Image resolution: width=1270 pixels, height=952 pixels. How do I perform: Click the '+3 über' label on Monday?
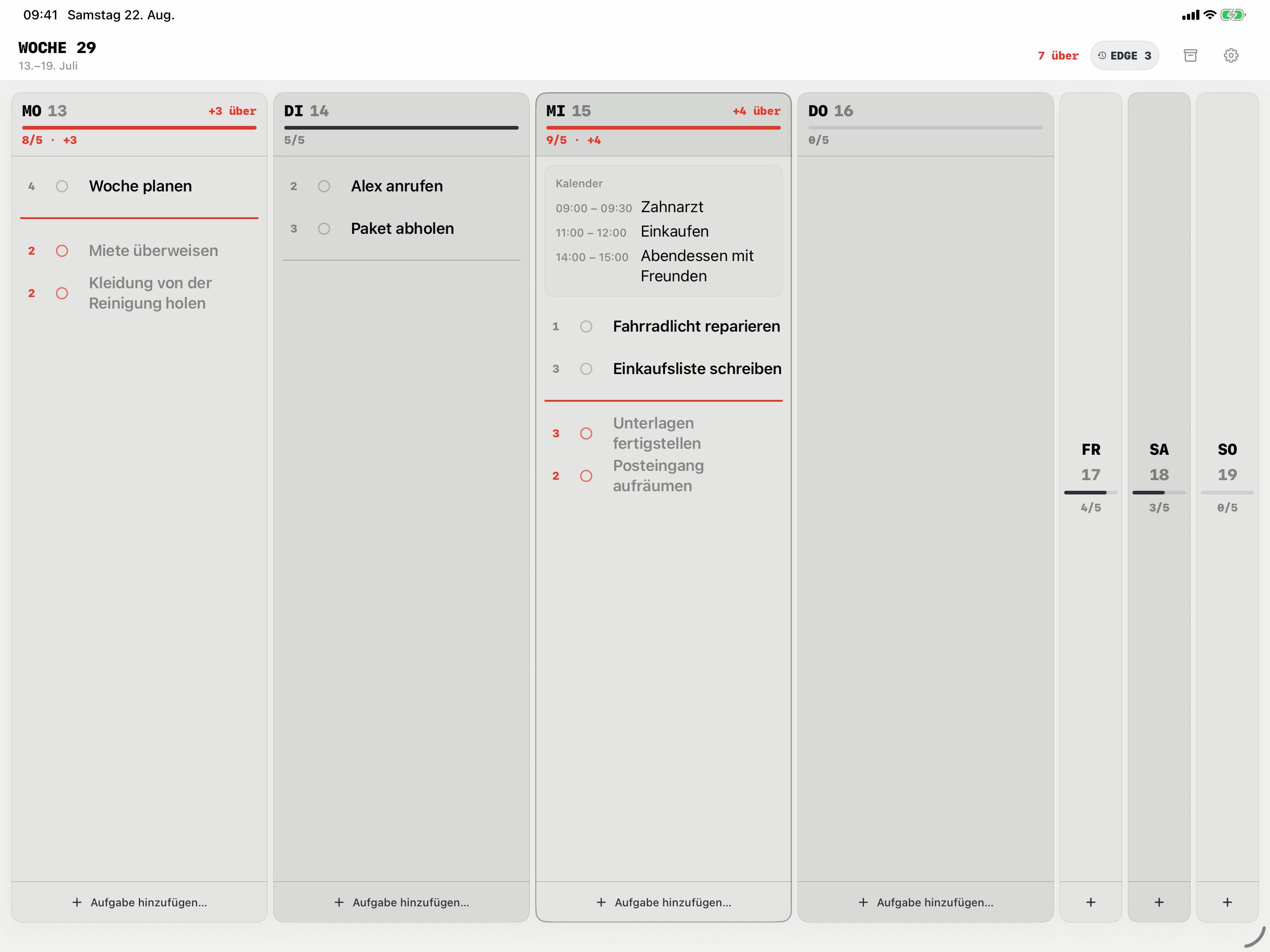232,111
